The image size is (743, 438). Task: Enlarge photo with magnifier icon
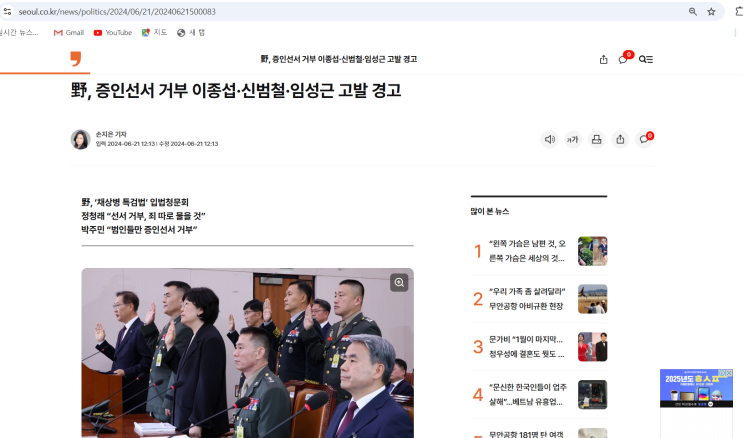(399, 283)
